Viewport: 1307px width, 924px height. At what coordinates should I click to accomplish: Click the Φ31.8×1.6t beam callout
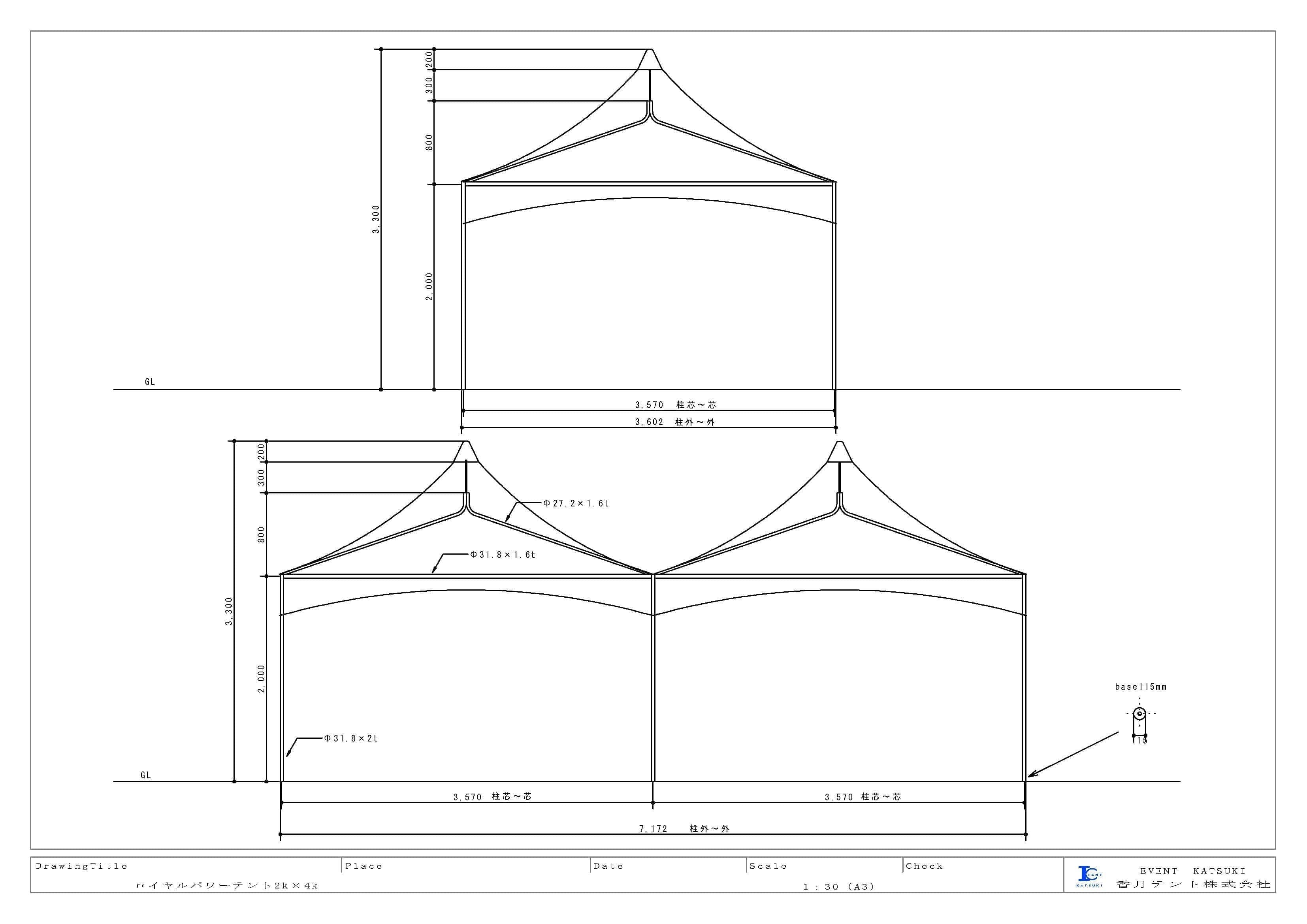coord(503,555)
